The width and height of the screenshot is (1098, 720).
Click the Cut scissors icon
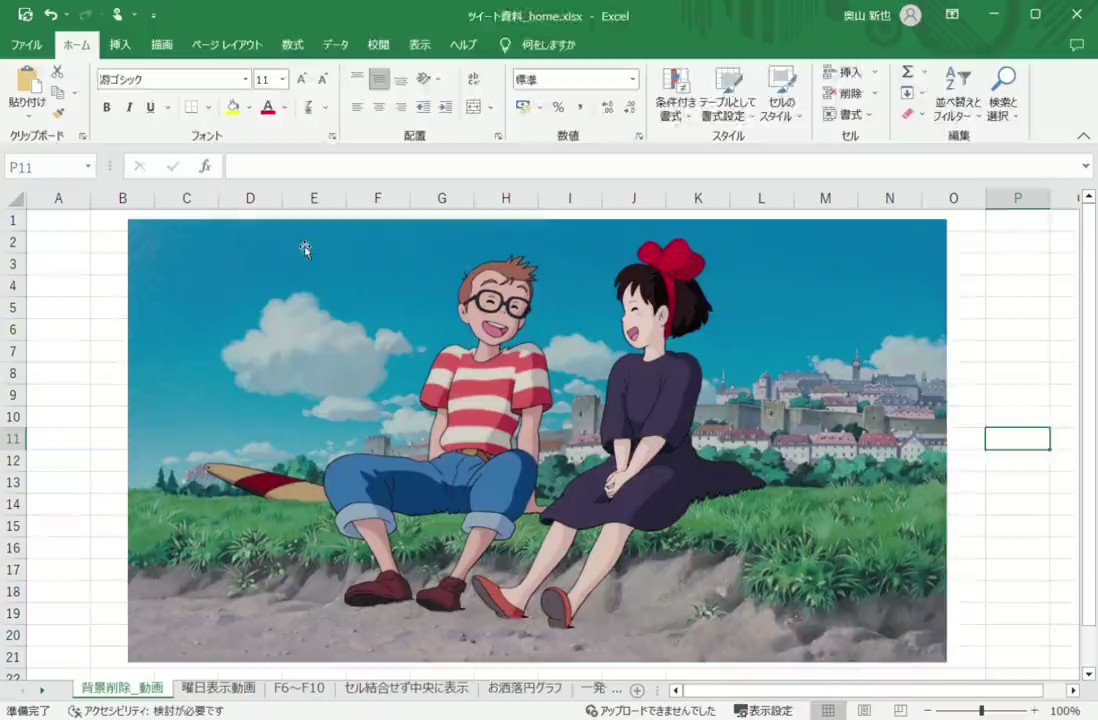pyautogui.click(x=57, y=71)
